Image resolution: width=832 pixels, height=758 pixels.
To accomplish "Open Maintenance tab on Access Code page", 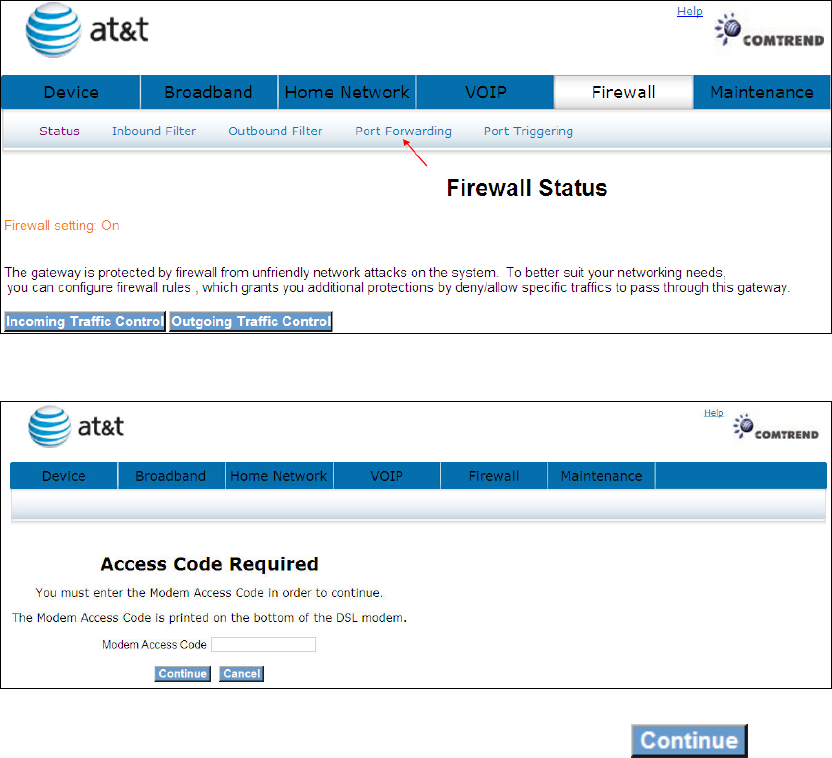I will point(601,476).
